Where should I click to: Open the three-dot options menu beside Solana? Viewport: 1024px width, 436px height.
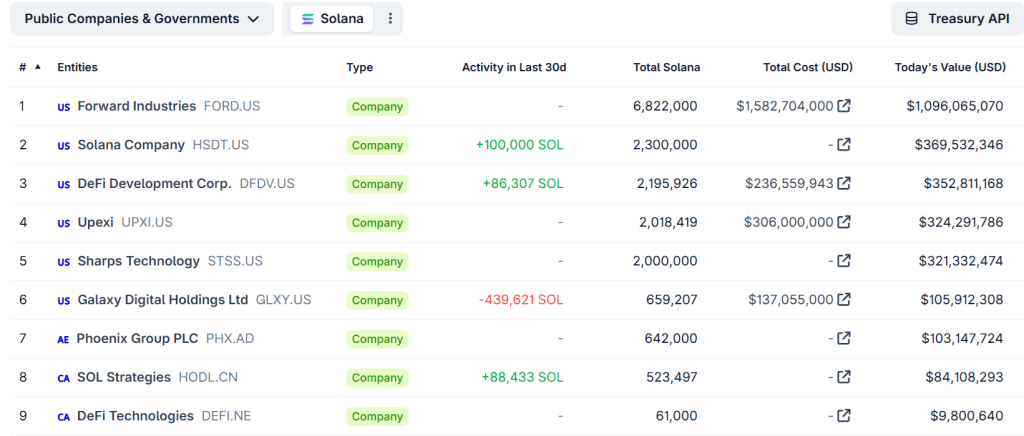click(x=390, y=19)
